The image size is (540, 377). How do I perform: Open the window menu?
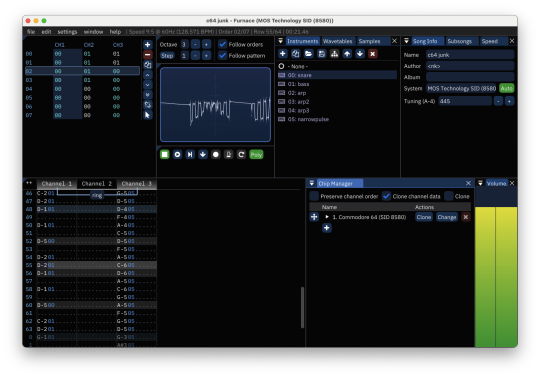click(x=93, y=32)
